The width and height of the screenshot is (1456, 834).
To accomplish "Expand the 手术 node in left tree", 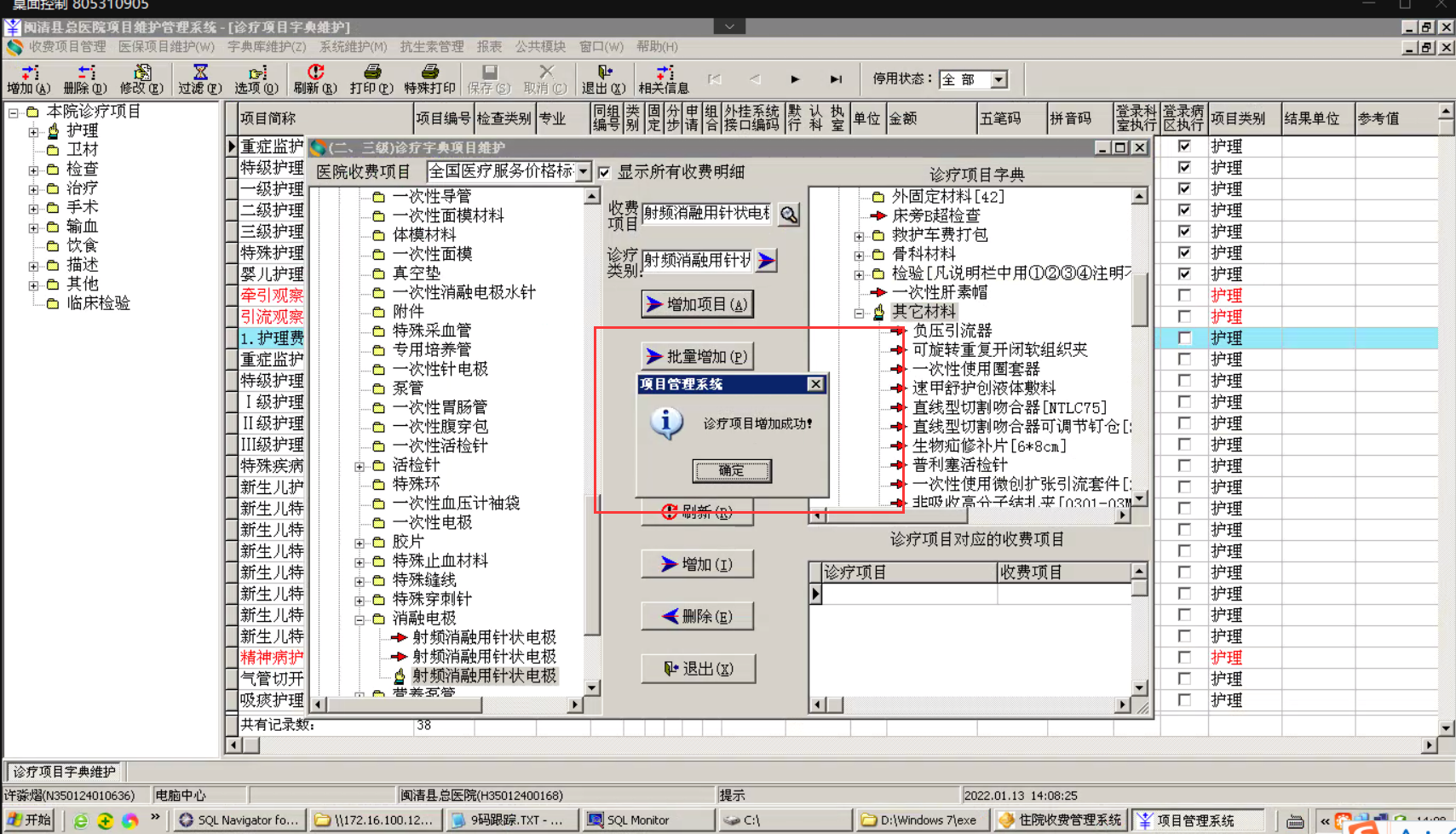I will [x=33, y=208].
